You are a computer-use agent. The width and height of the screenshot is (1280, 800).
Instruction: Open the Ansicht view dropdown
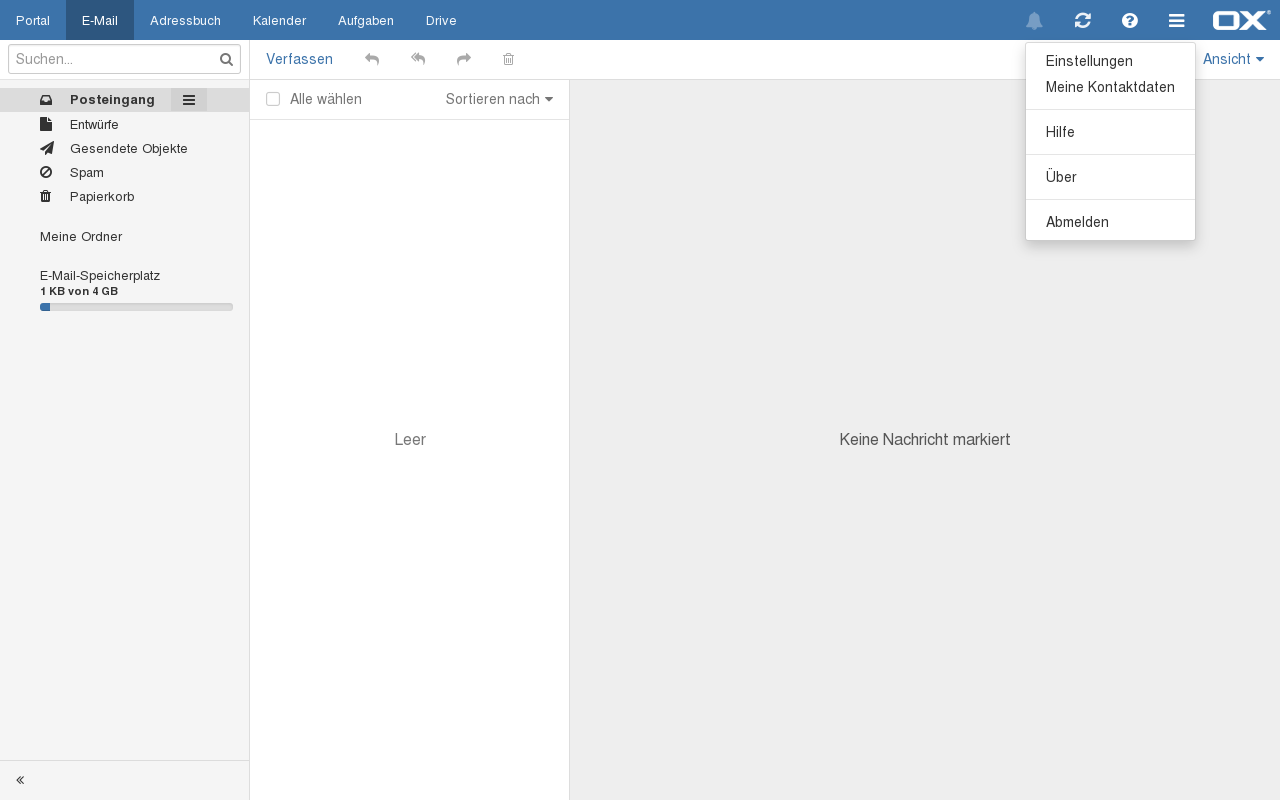coord(1233,60)
